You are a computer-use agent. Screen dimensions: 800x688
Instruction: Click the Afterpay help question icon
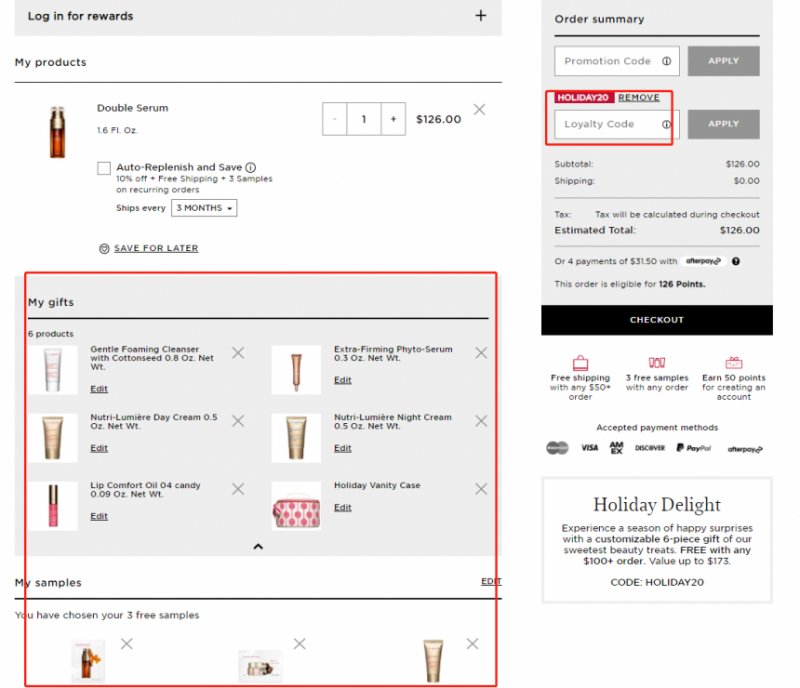[736, 261]
